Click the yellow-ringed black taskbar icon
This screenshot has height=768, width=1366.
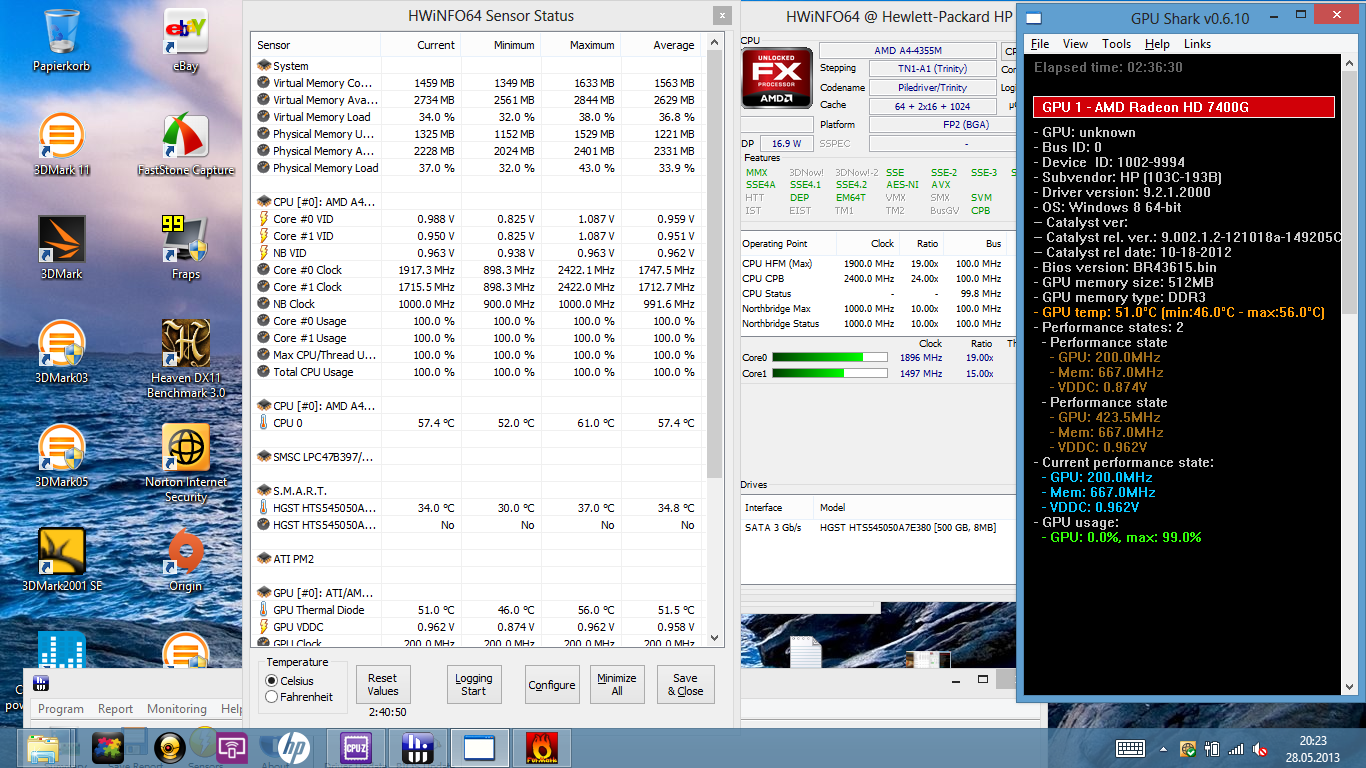click(169, 748)
